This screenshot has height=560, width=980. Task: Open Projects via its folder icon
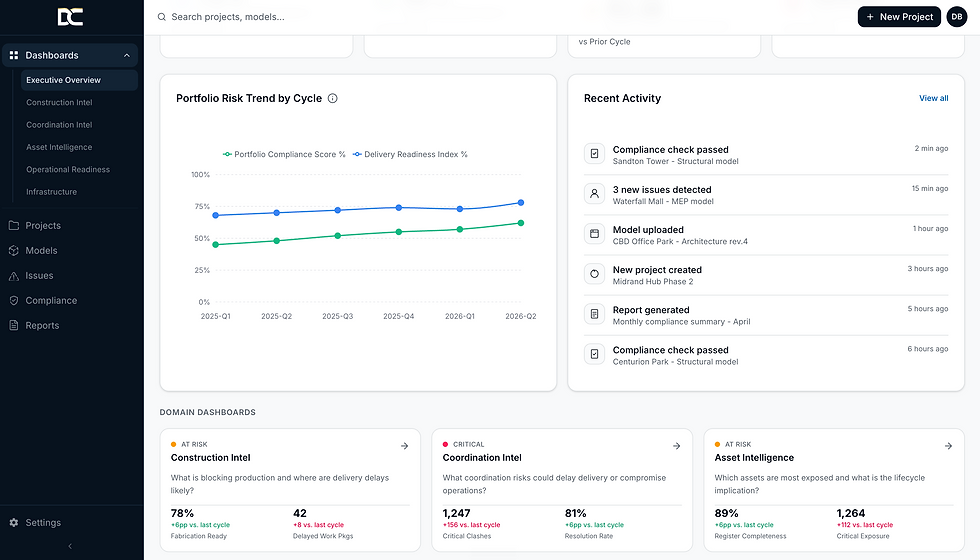14,225
